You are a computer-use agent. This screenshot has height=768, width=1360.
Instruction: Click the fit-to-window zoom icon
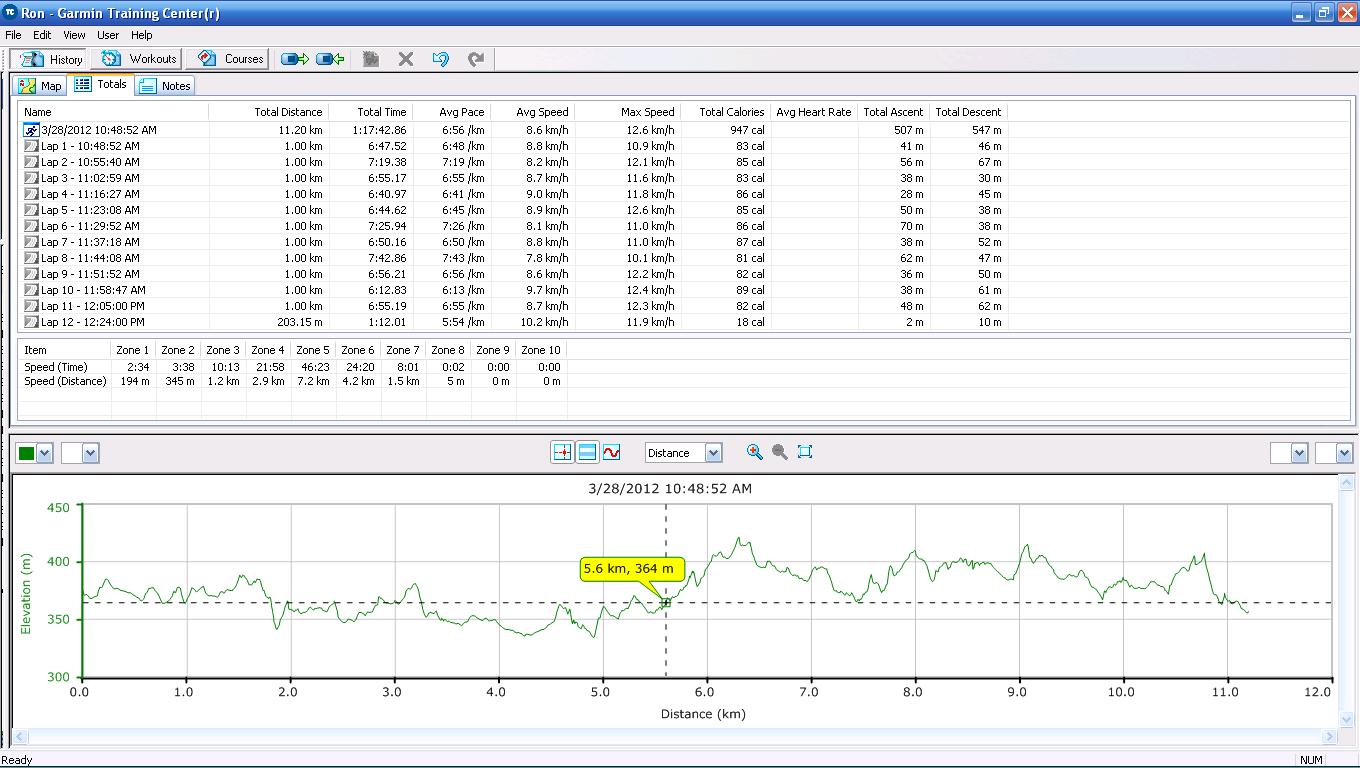pos(805,453)
